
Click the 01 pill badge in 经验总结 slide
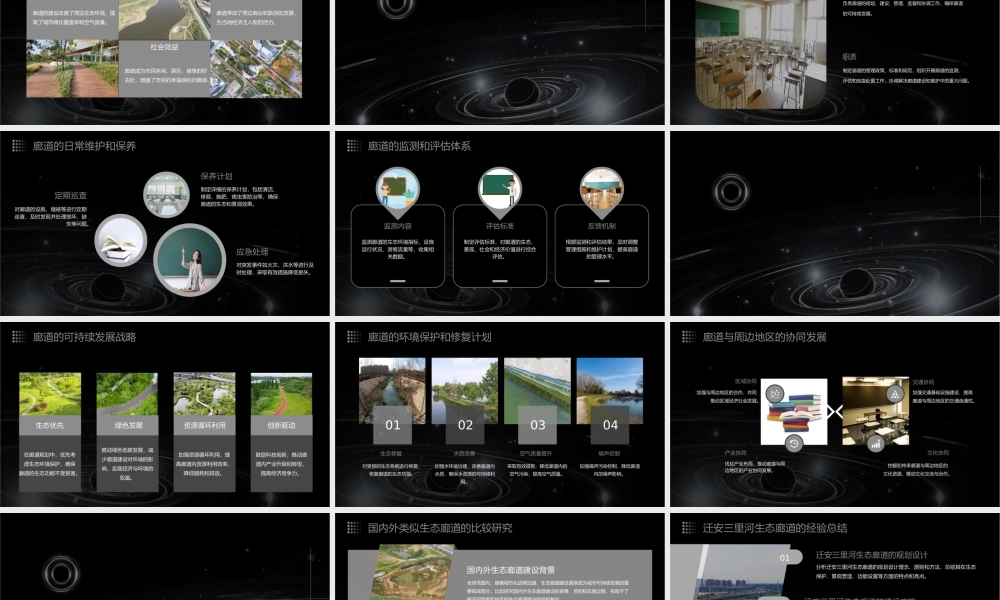click(x=784, y=558)
